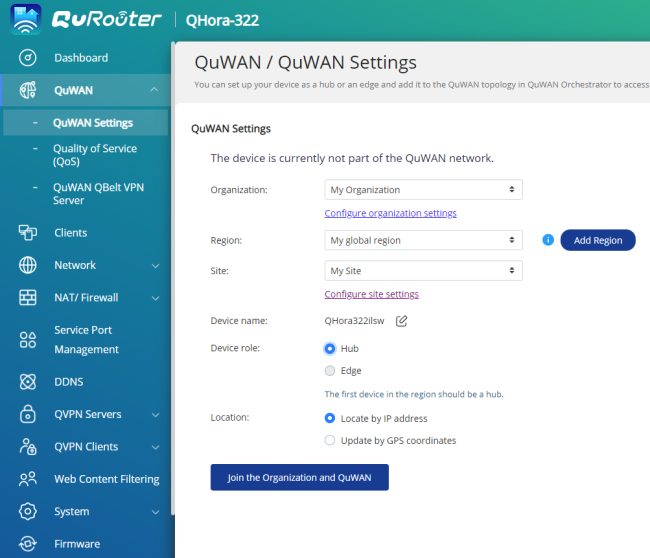Click the Firmware refresh icon
This screenshot has height=558, width=650.
(28, 543)
